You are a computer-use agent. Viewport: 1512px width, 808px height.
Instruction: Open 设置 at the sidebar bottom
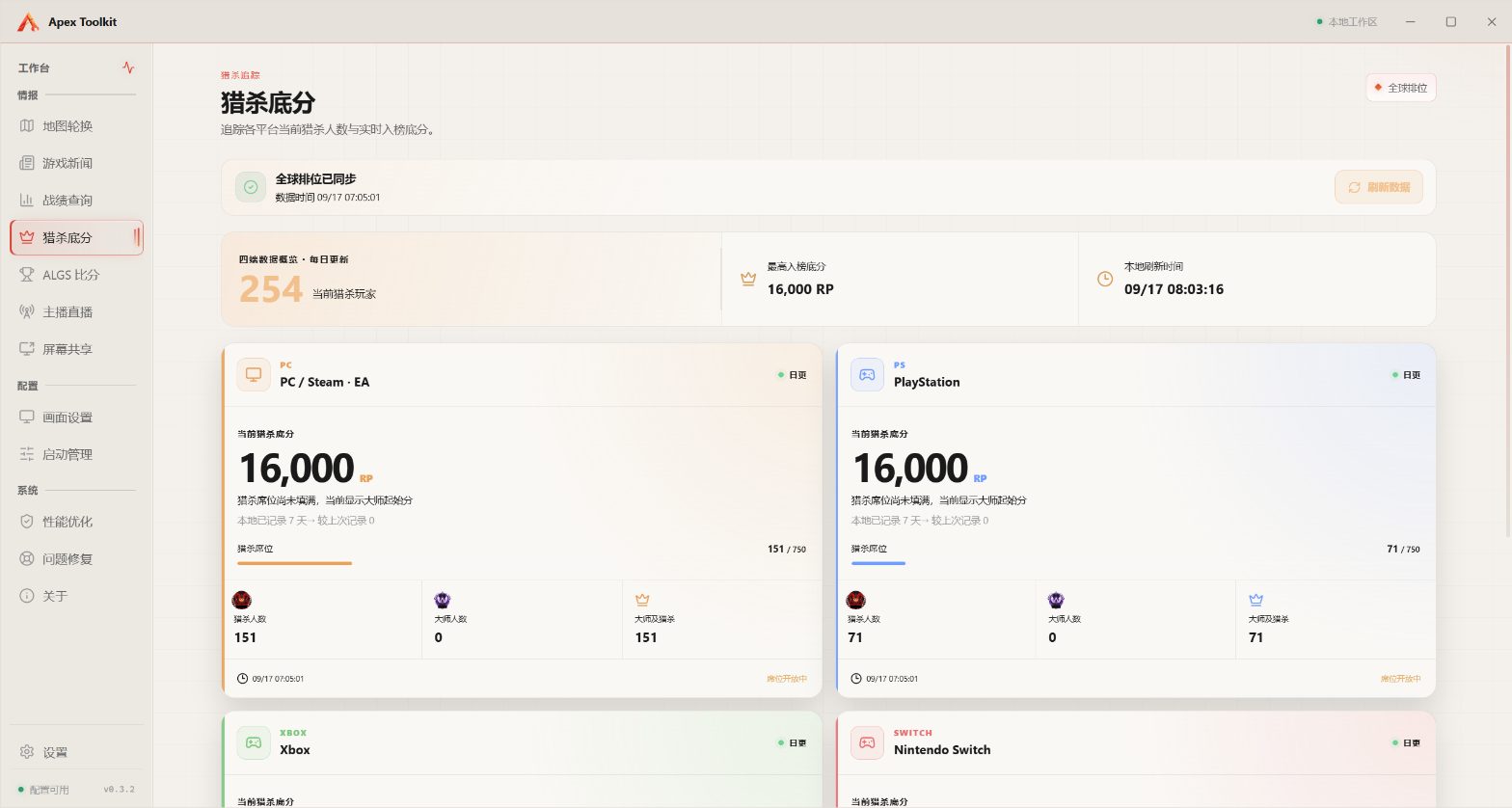tap(76, 752)
